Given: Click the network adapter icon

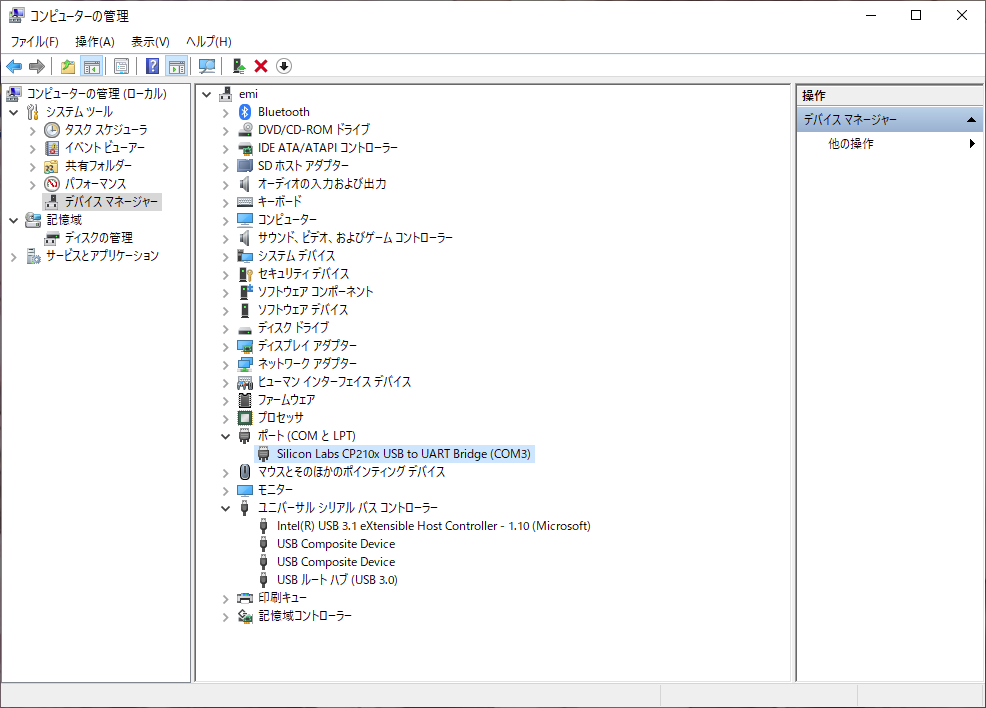Looking at the screenshot, I should (x=245, y=364).
